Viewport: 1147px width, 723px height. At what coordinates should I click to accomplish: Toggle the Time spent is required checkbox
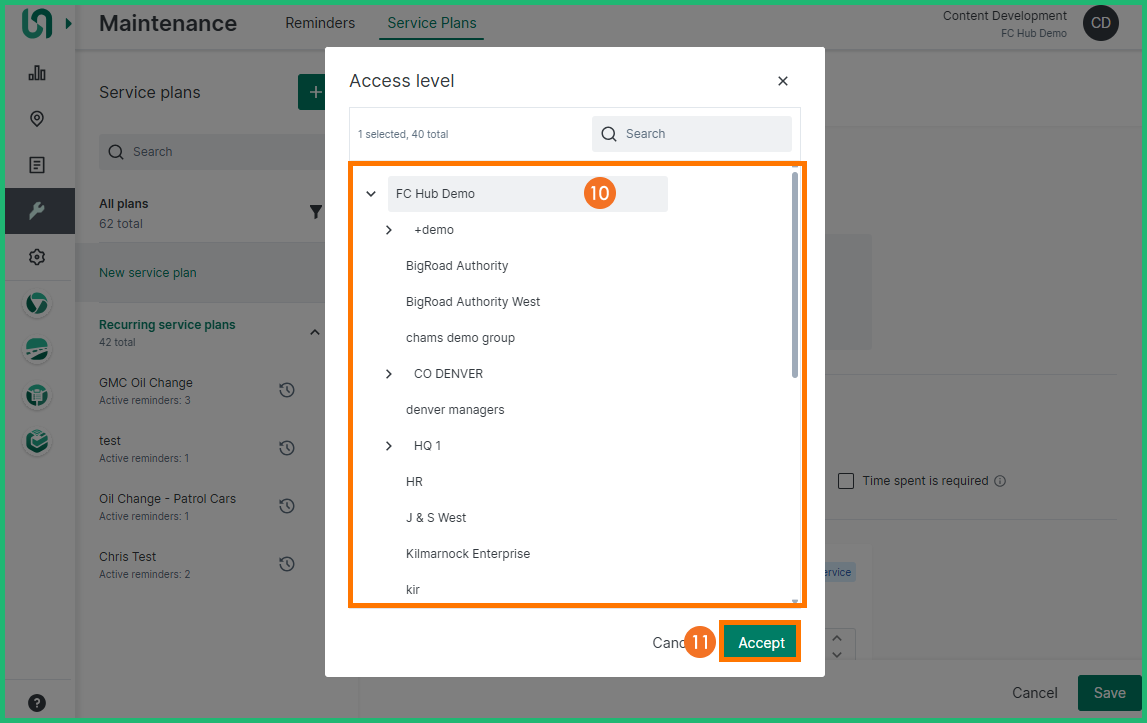point(846,481)
